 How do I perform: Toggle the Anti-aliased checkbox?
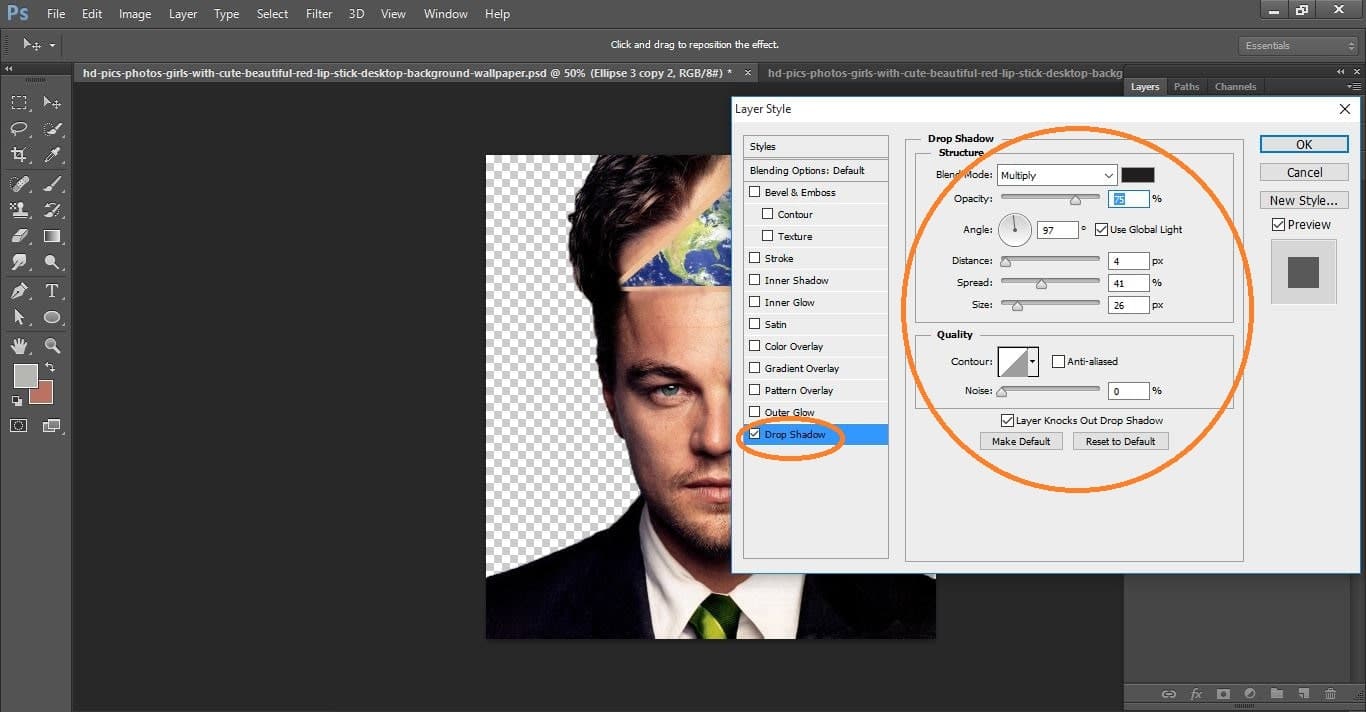pos(1057,361)
